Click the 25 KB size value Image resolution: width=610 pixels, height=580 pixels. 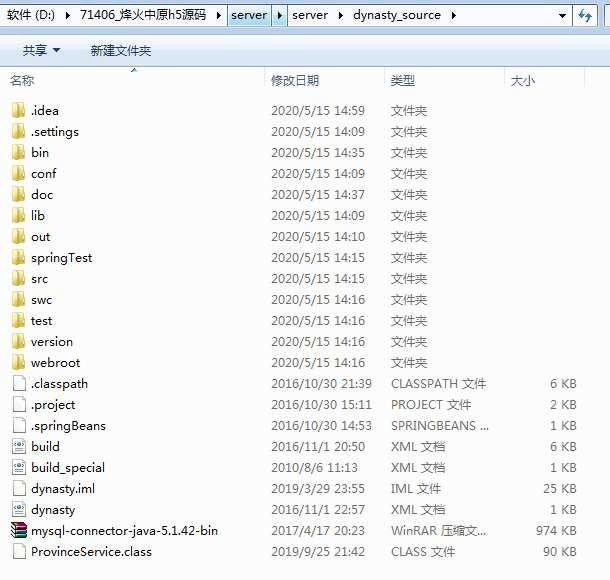pos(560,489)
